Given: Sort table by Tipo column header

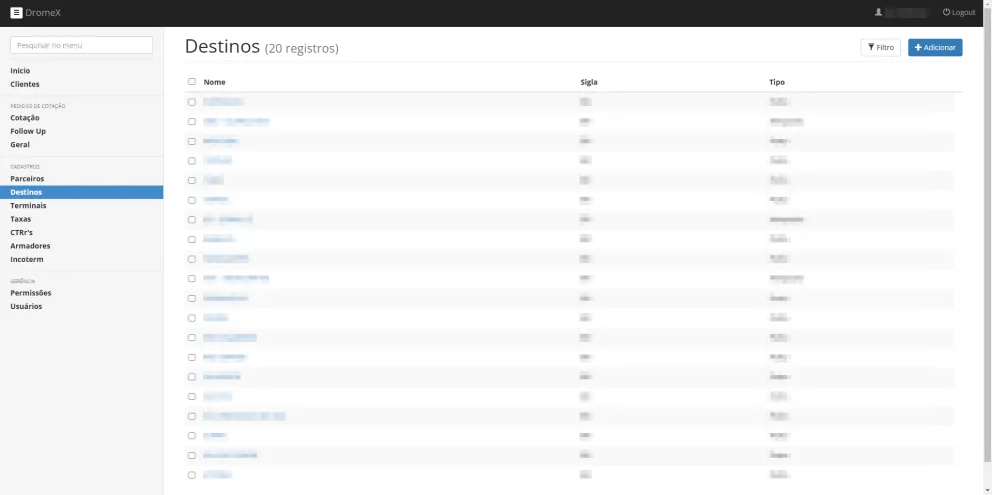Looking at the screenshot, I should (x=777, y=82).
